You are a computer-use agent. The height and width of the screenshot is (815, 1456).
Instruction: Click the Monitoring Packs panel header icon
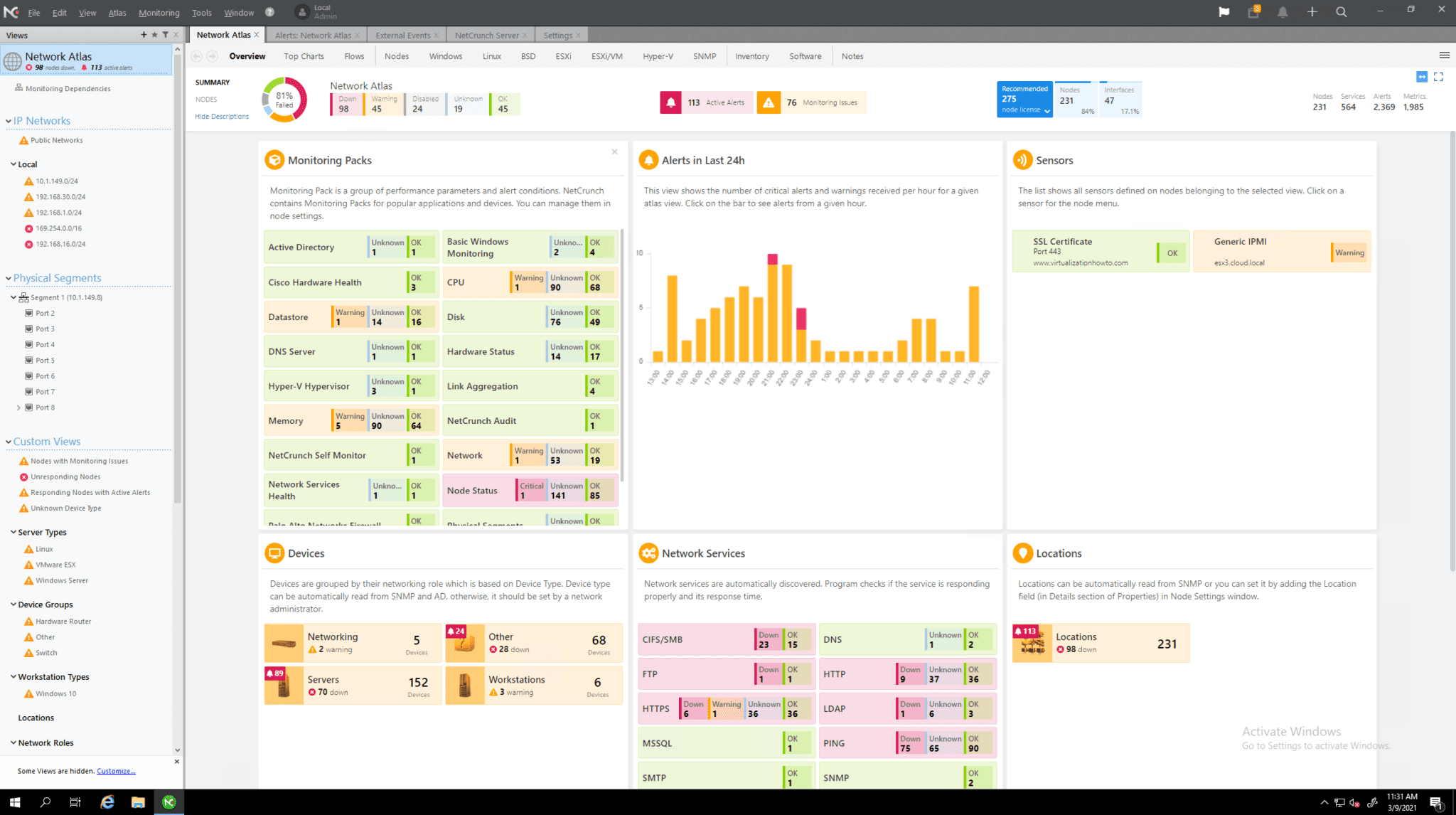pos(275,159)
